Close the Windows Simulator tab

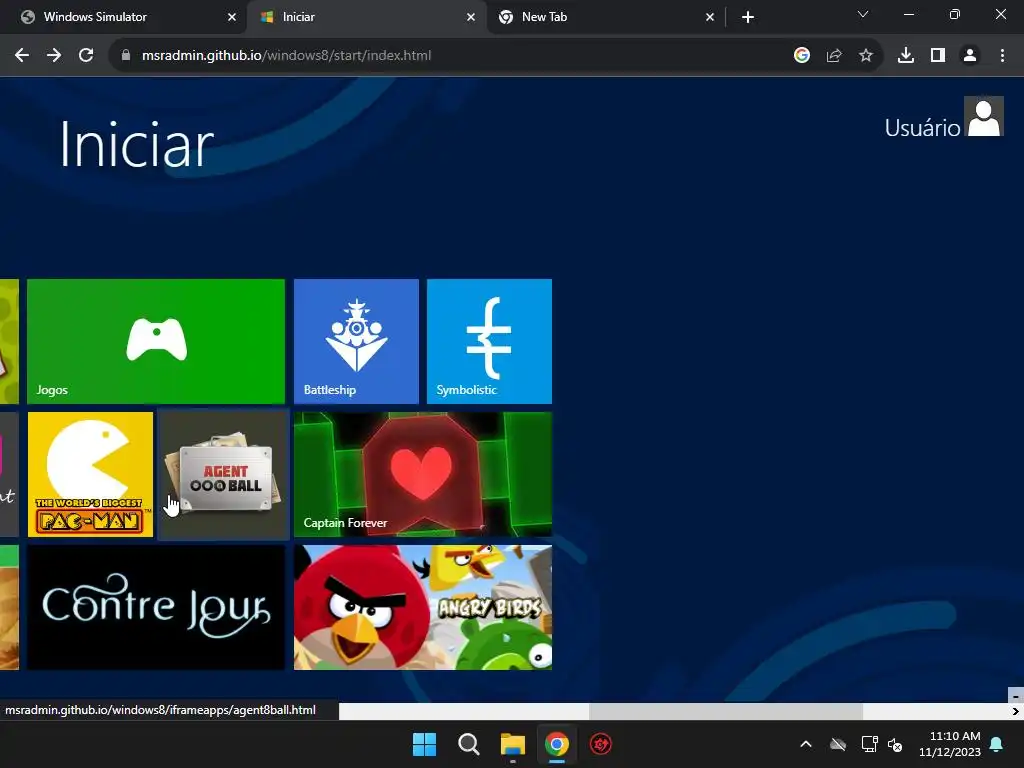[232, 17]
